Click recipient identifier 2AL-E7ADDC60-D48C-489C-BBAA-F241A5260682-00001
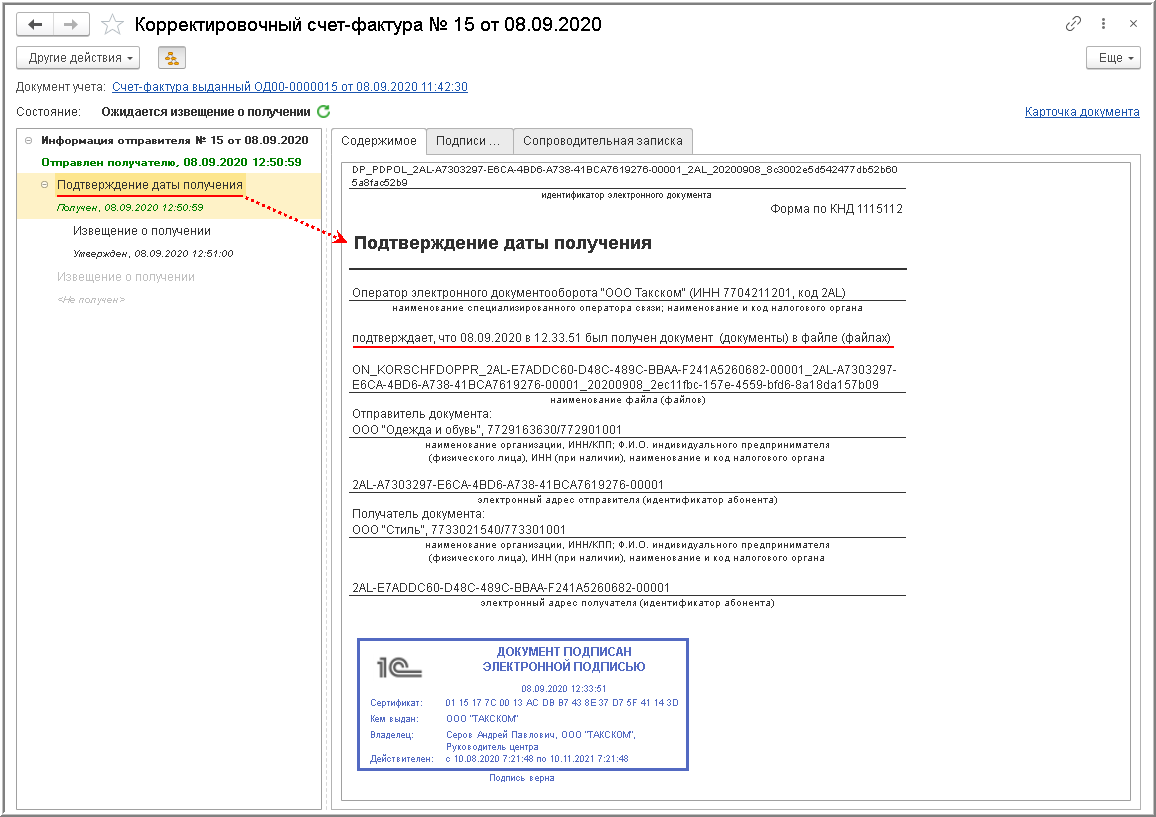Image resolution: width=1156 pixels, height=817 pixels. click(x=510, y=588)
